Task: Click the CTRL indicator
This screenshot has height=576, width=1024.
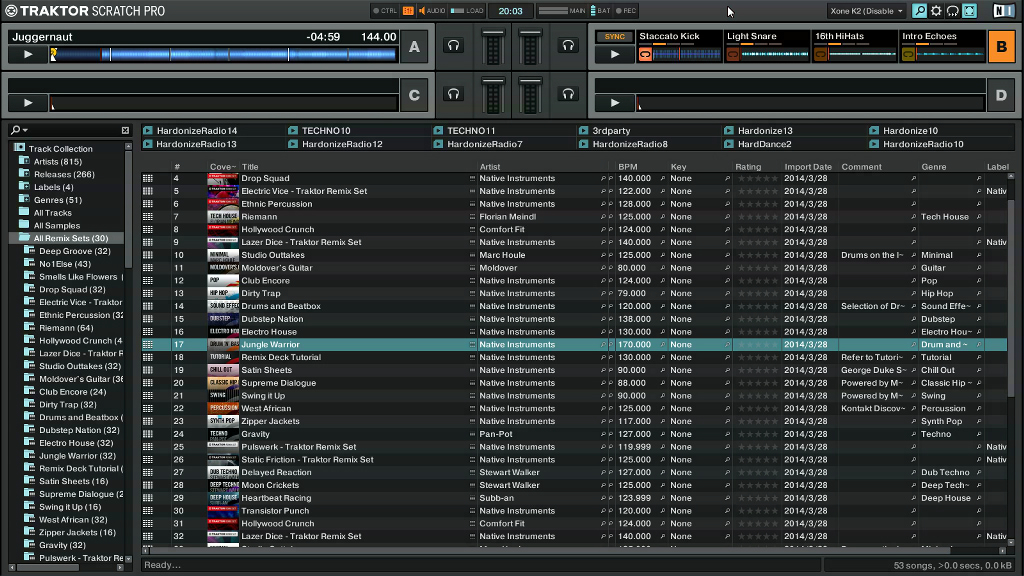Action: click(385, 10)
